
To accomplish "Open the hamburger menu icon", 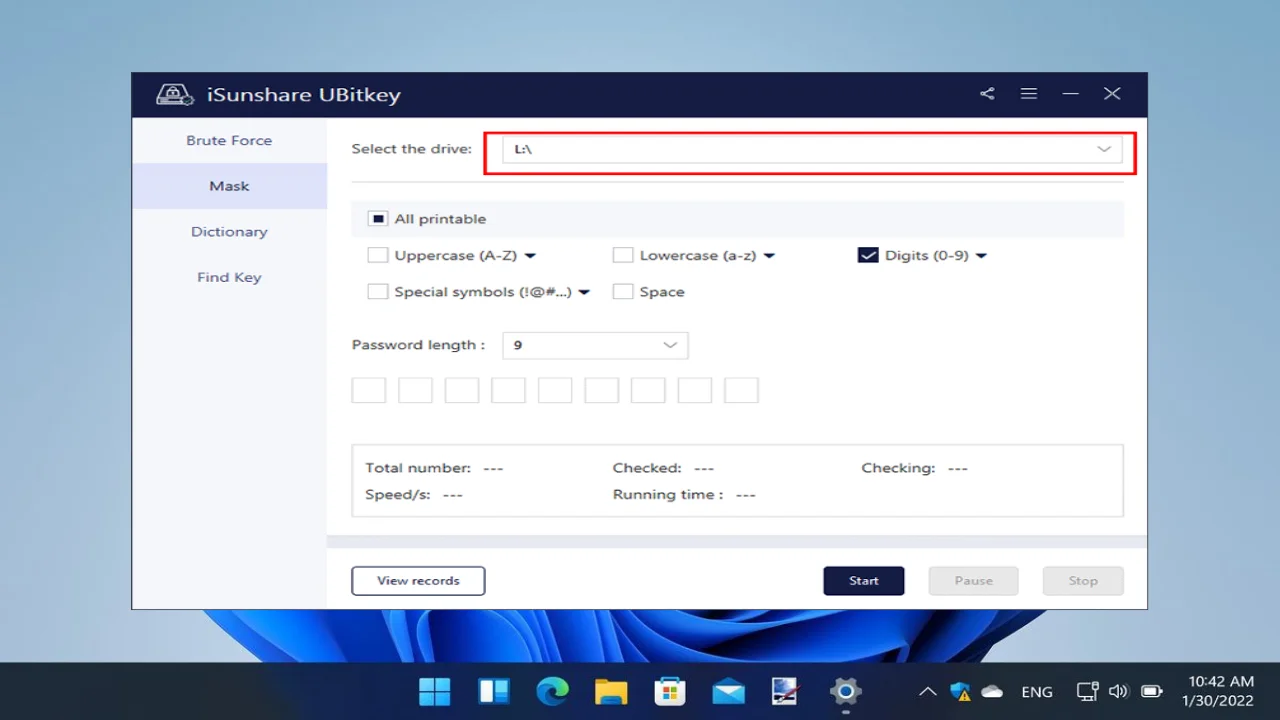I will click(1029, 94).
